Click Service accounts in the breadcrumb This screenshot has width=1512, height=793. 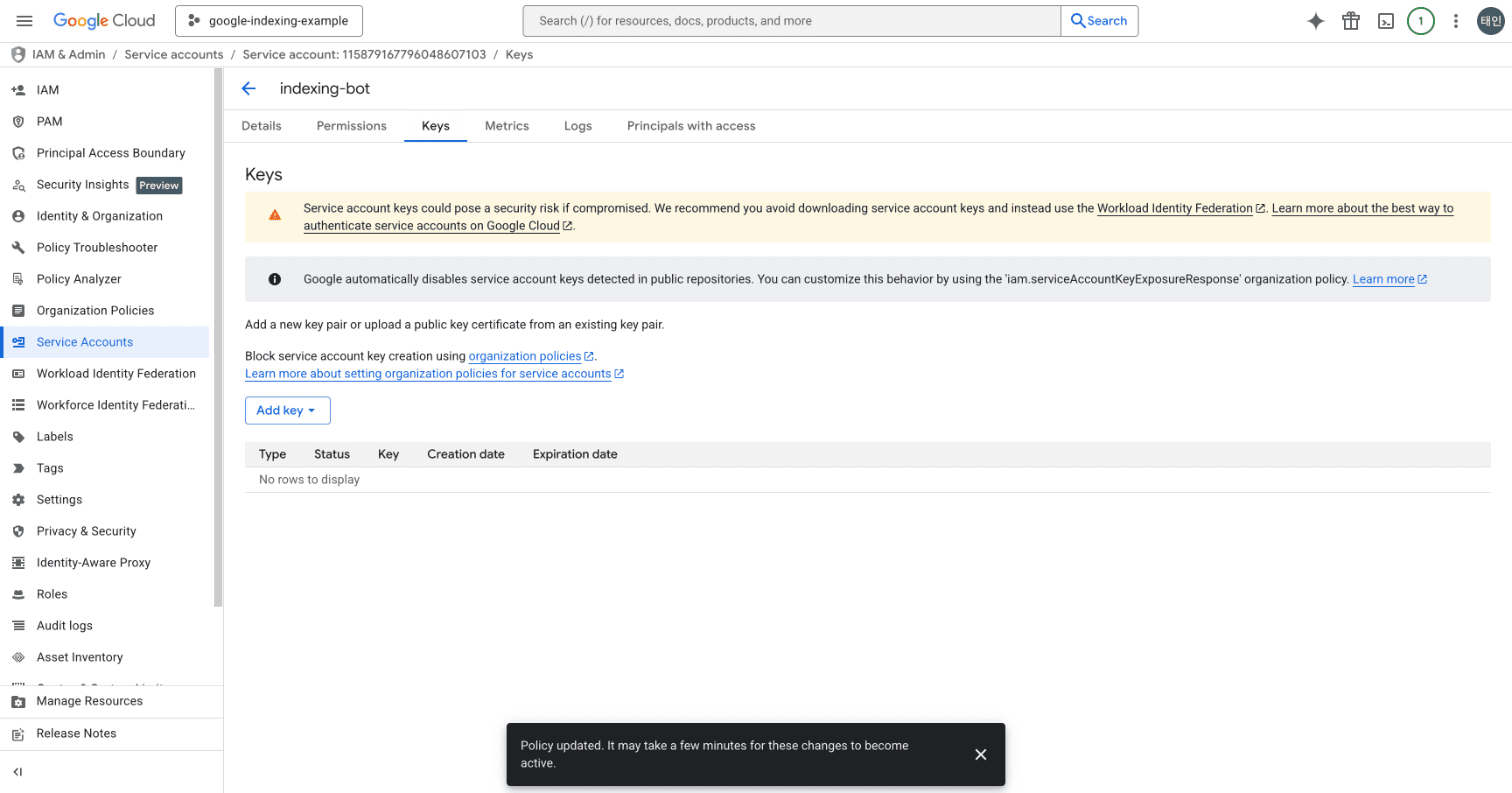click(174, 55)
